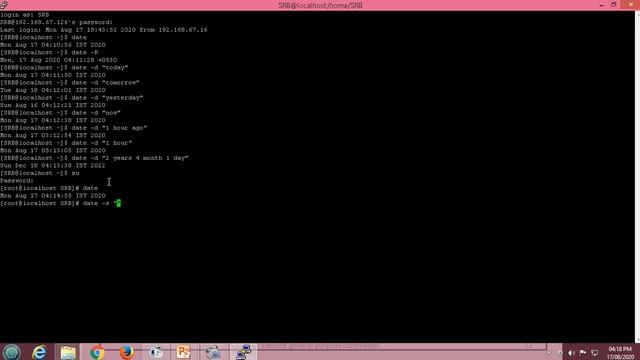Open Action Center flag tray icon
The height and width of the screenshot is (360, 640).
(x=583, y=353)
